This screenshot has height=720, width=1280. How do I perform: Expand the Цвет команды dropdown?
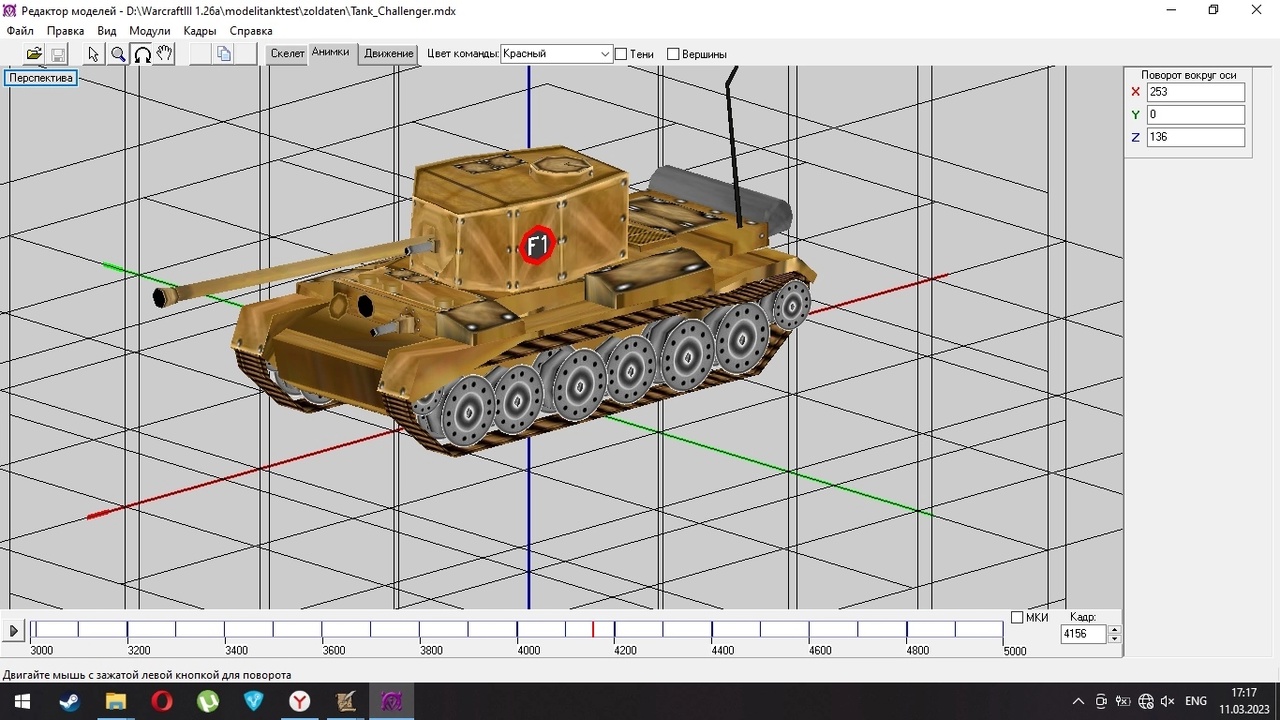click(605, 54)
